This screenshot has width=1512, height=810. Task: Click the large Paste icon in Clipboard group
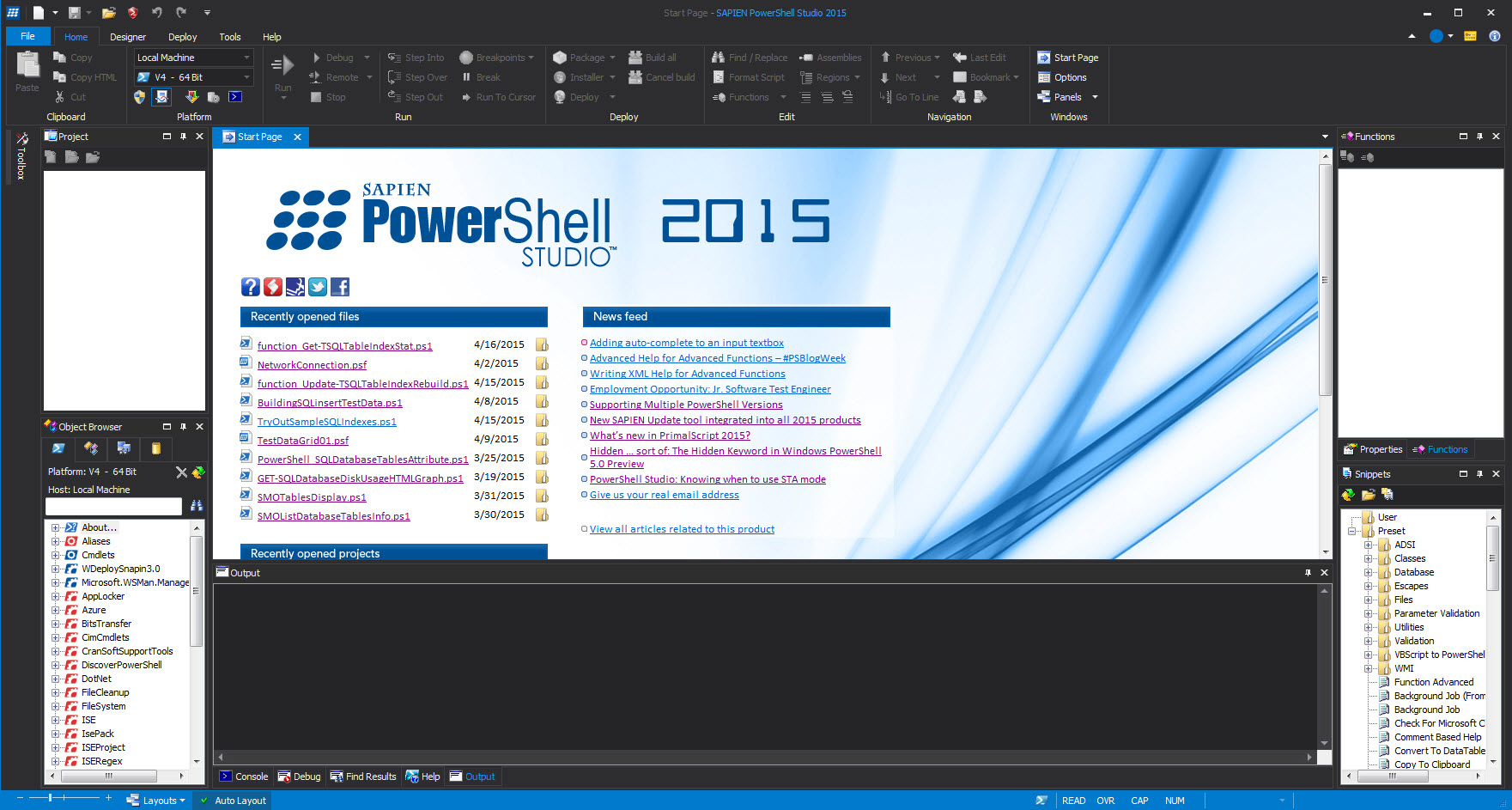pos(27,65)
